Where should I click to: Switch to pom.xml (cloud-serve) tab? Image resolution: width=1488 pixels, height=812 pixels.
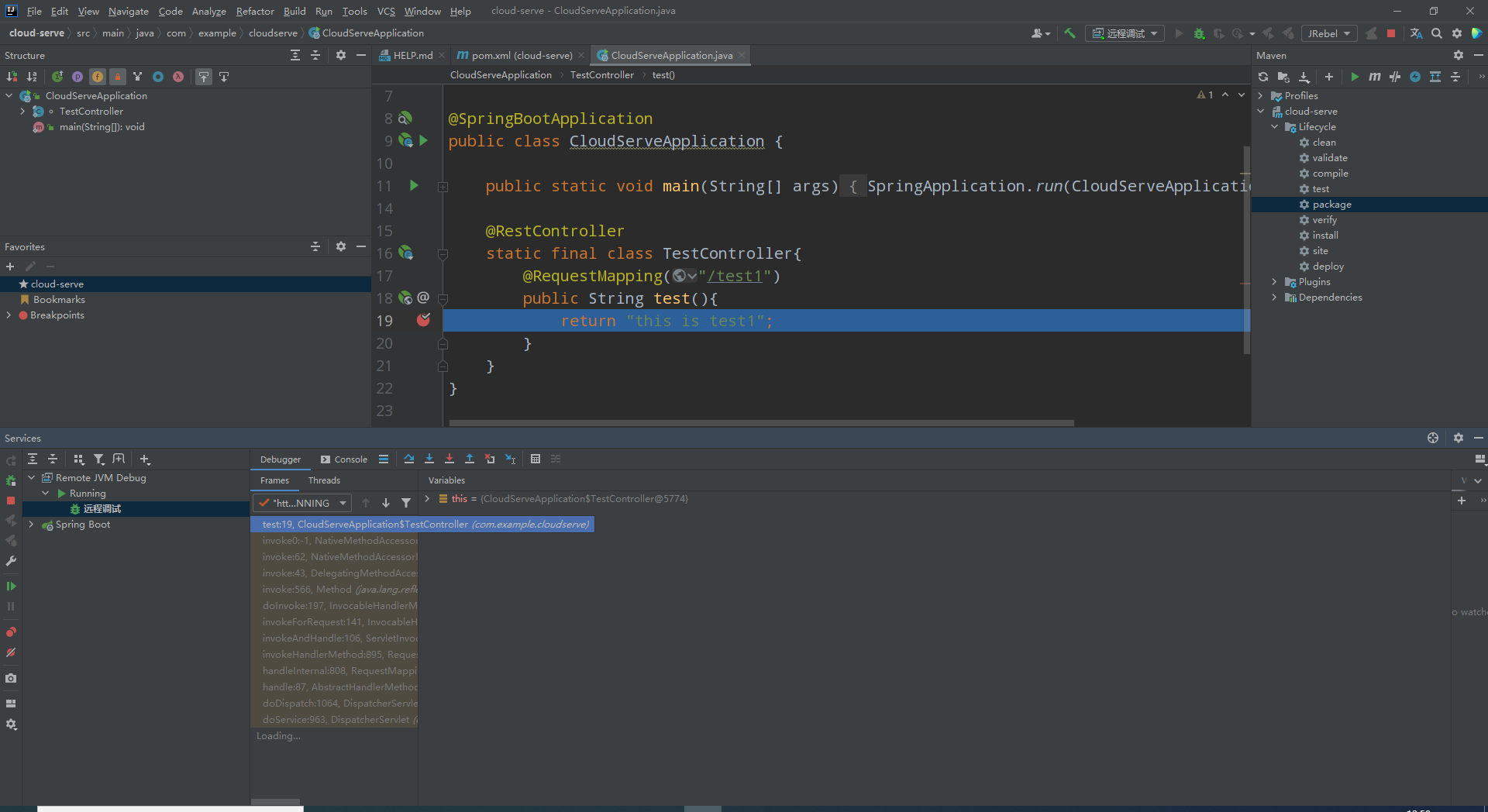(x=522, y=55)
